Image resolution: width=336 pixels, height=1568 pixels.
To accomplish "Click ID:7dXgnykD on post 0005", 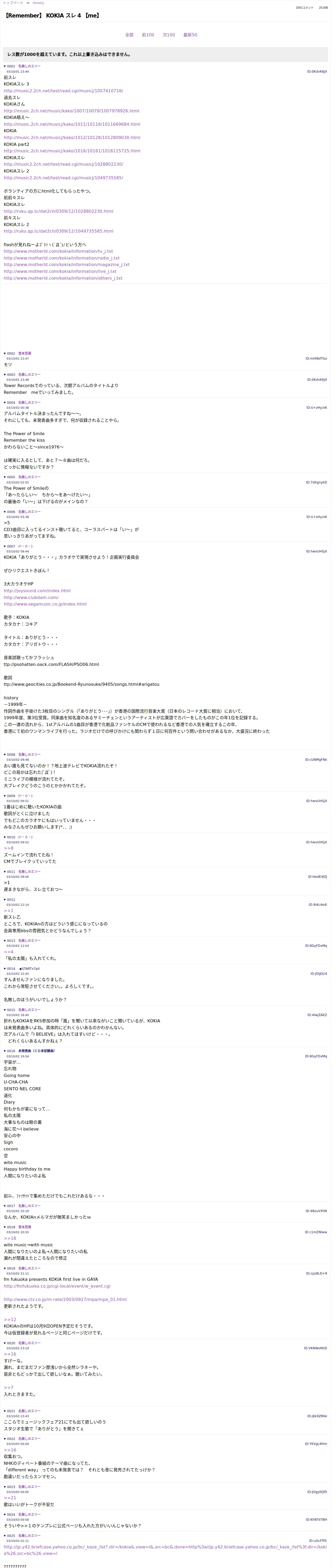I will [x=316, y=483].
